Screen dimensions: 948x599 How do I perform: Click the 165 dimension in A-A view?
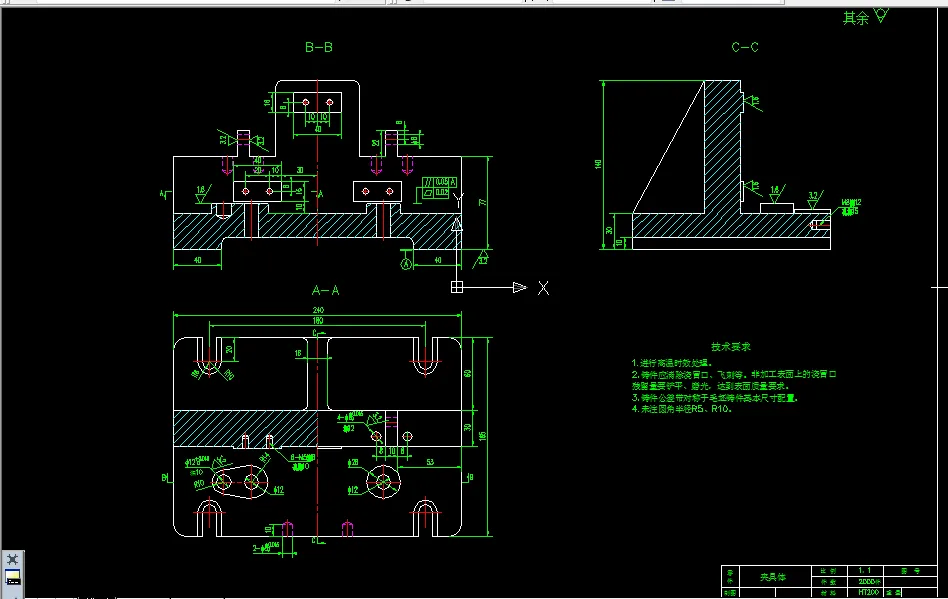click(482, 436)
